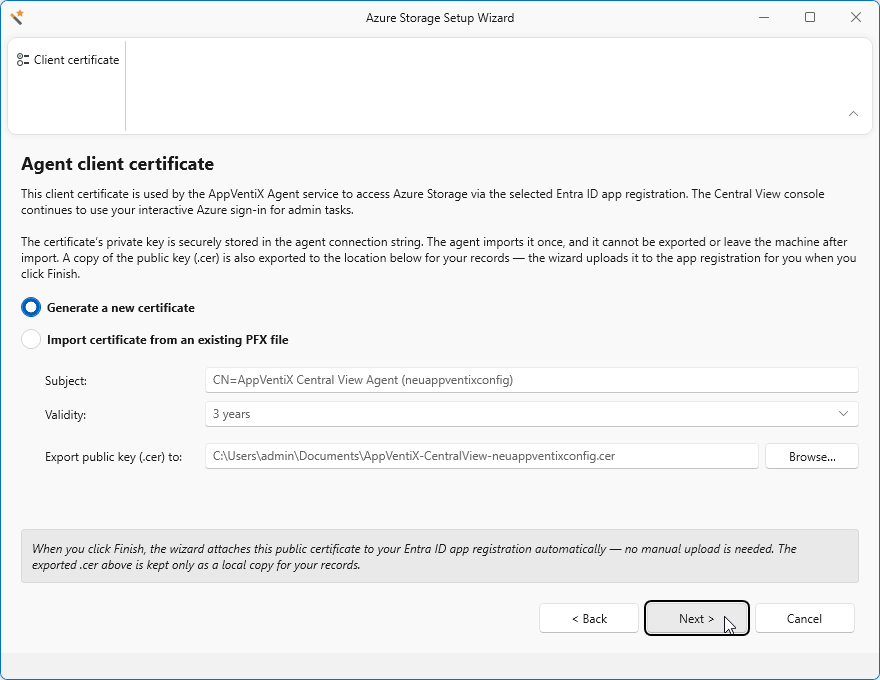Maximize the wizard window
Viewport: 880px width, 680px height.
coord(810,17)
